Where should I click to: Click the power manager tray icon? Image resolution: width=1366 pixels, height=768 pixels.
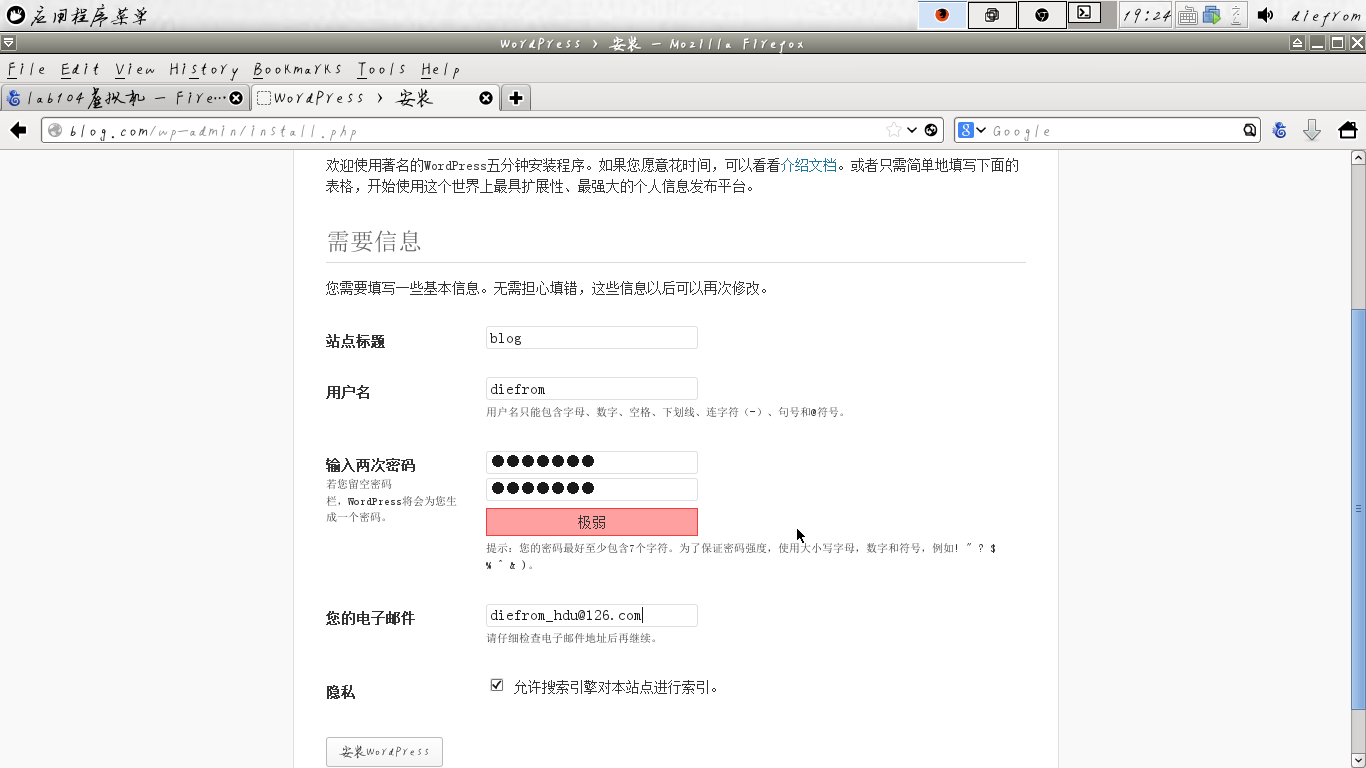[1236, 15]
